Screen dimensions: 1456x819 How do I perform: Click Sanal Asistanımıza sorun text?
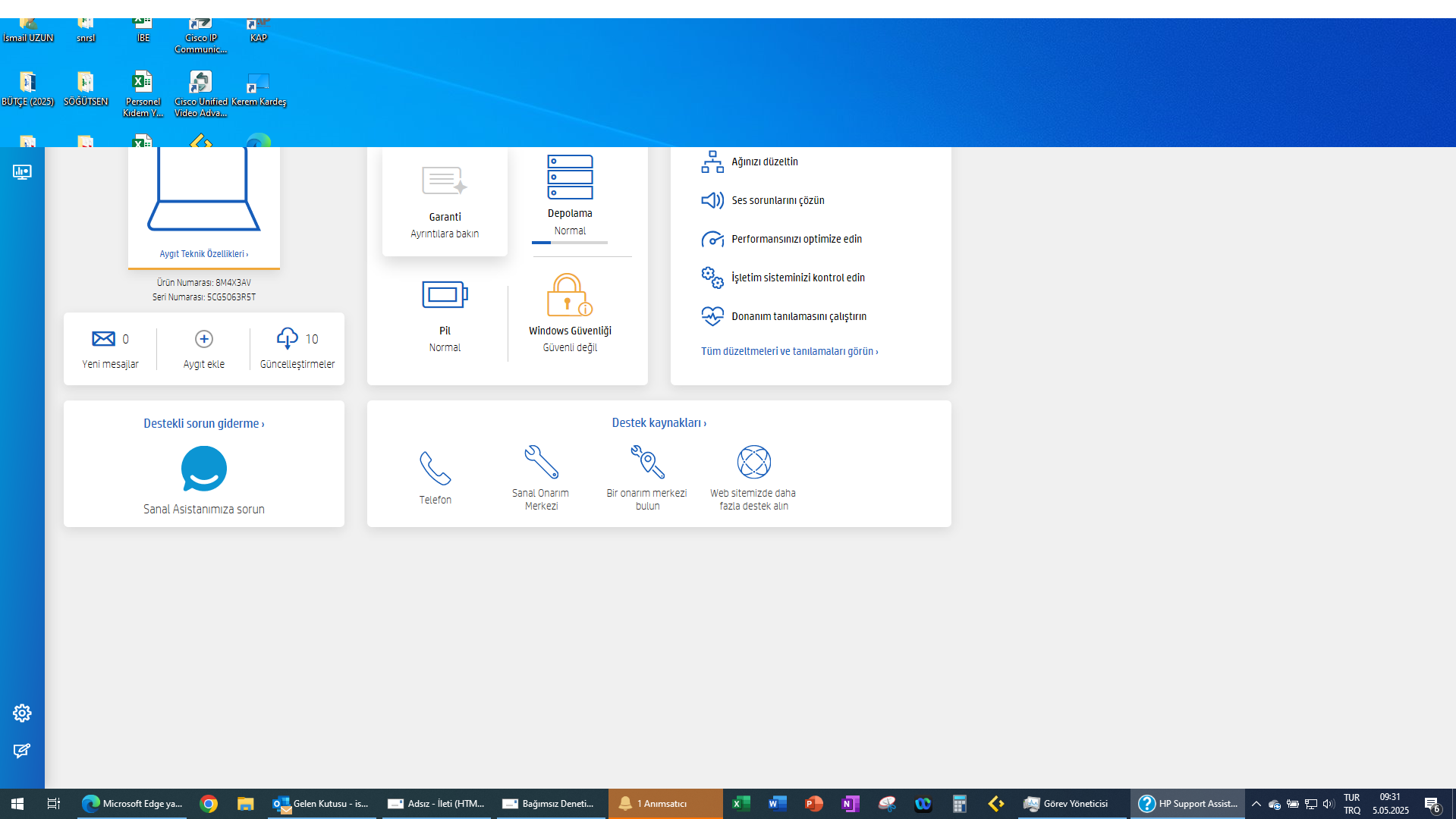(204, 510)
